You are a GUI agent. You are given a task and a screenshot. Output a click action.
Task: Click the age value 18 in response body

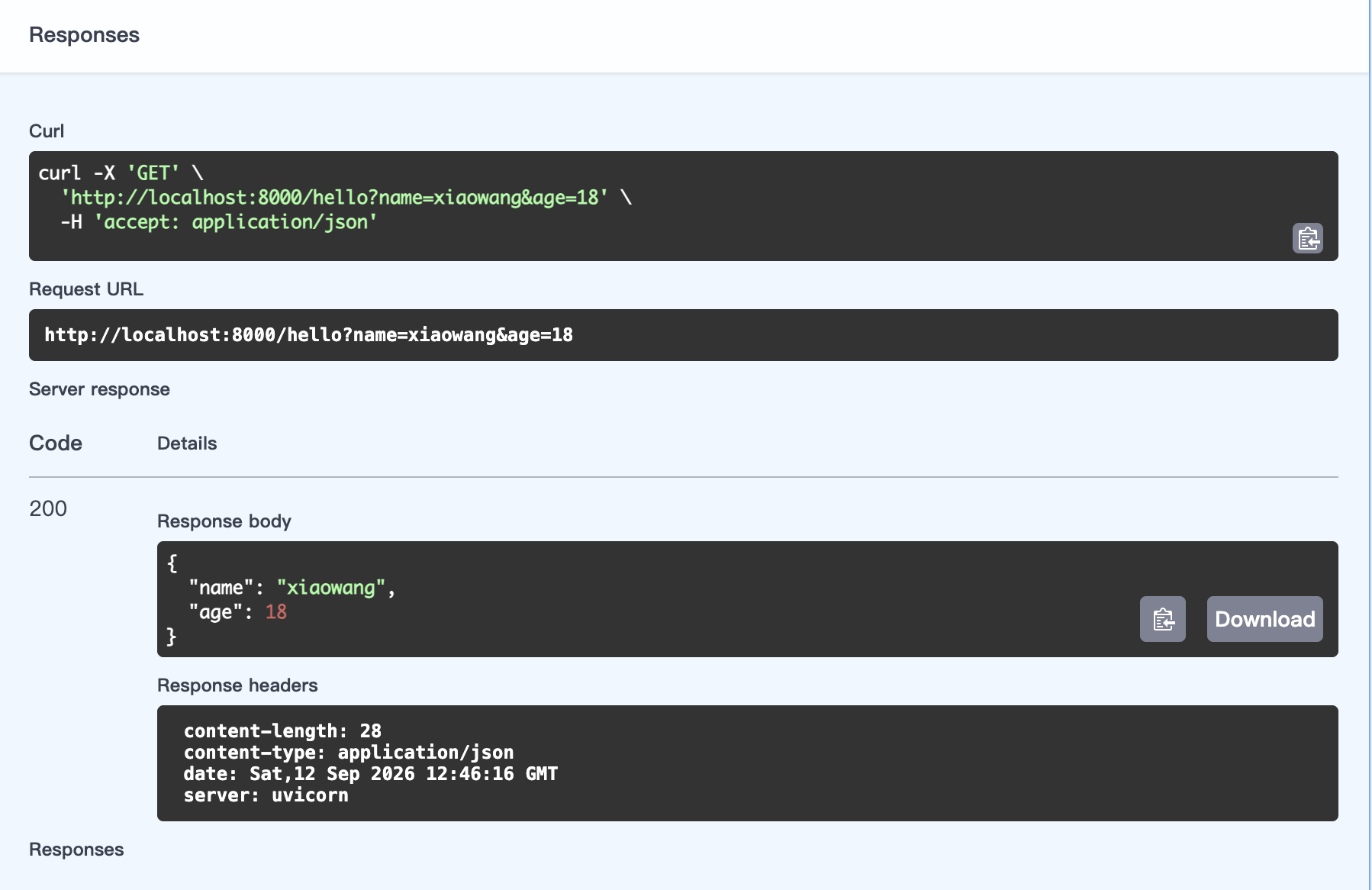pyautogui.click(x=276, y=612)
